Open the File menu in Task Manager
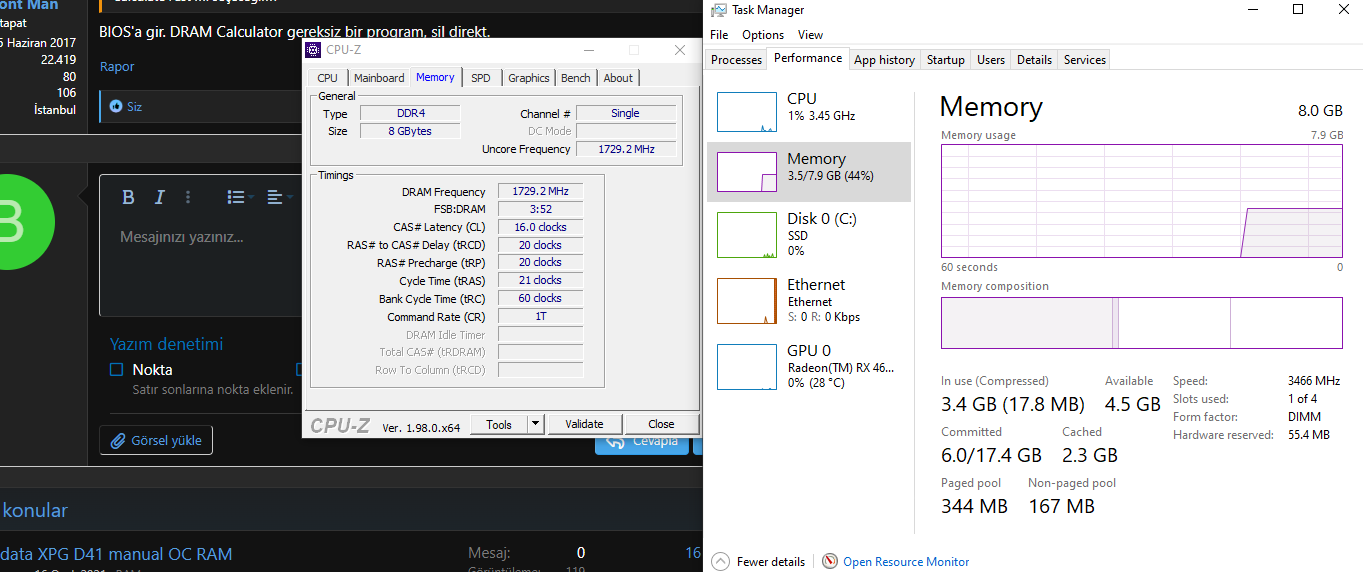Image resolution: width=1363 pixels, height=572 pixels. click(x=719, y=35)
